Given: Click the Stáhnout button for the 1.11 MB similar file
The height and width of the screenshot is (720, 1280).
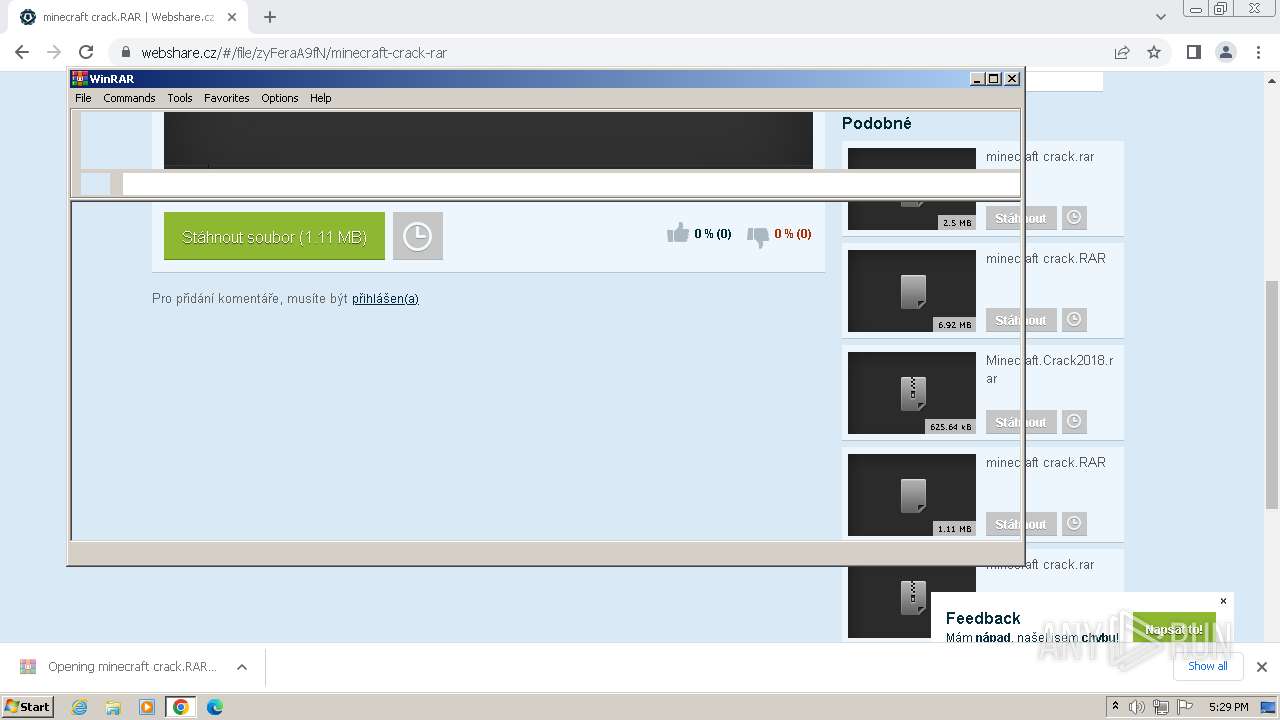Looking at the screenshot, I should [x=1021, y=524].
